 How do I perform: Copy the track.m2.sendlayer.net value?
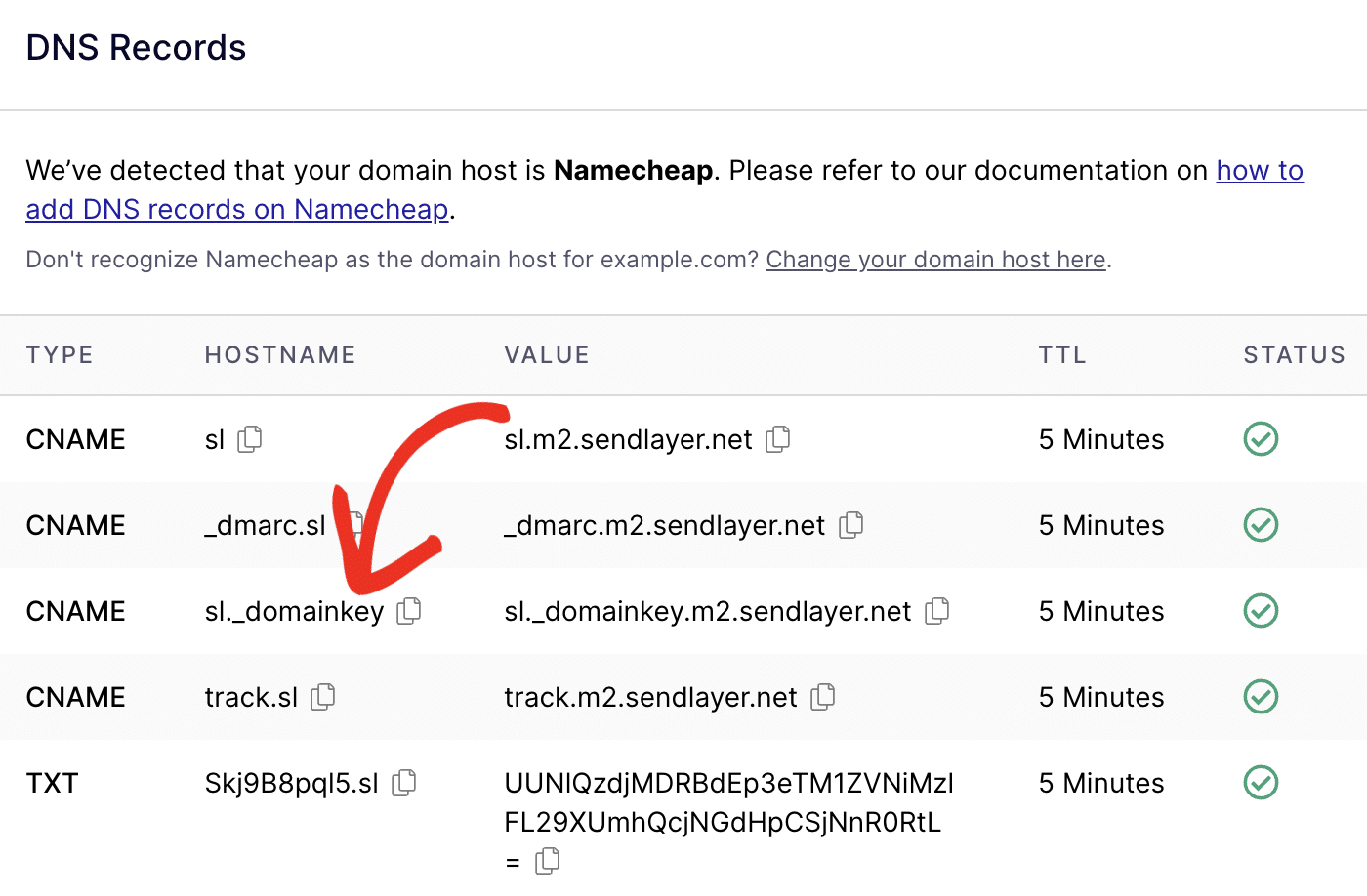click(x=823, y=697)
